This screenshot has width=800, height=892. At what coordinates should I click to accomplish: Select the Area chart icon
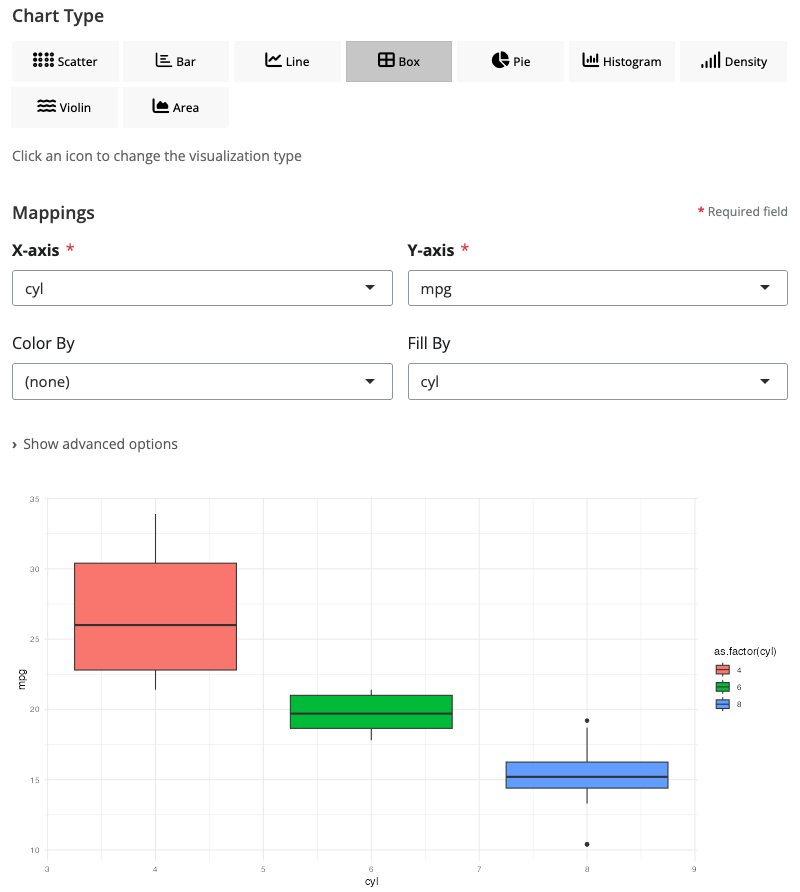(176, 107)
